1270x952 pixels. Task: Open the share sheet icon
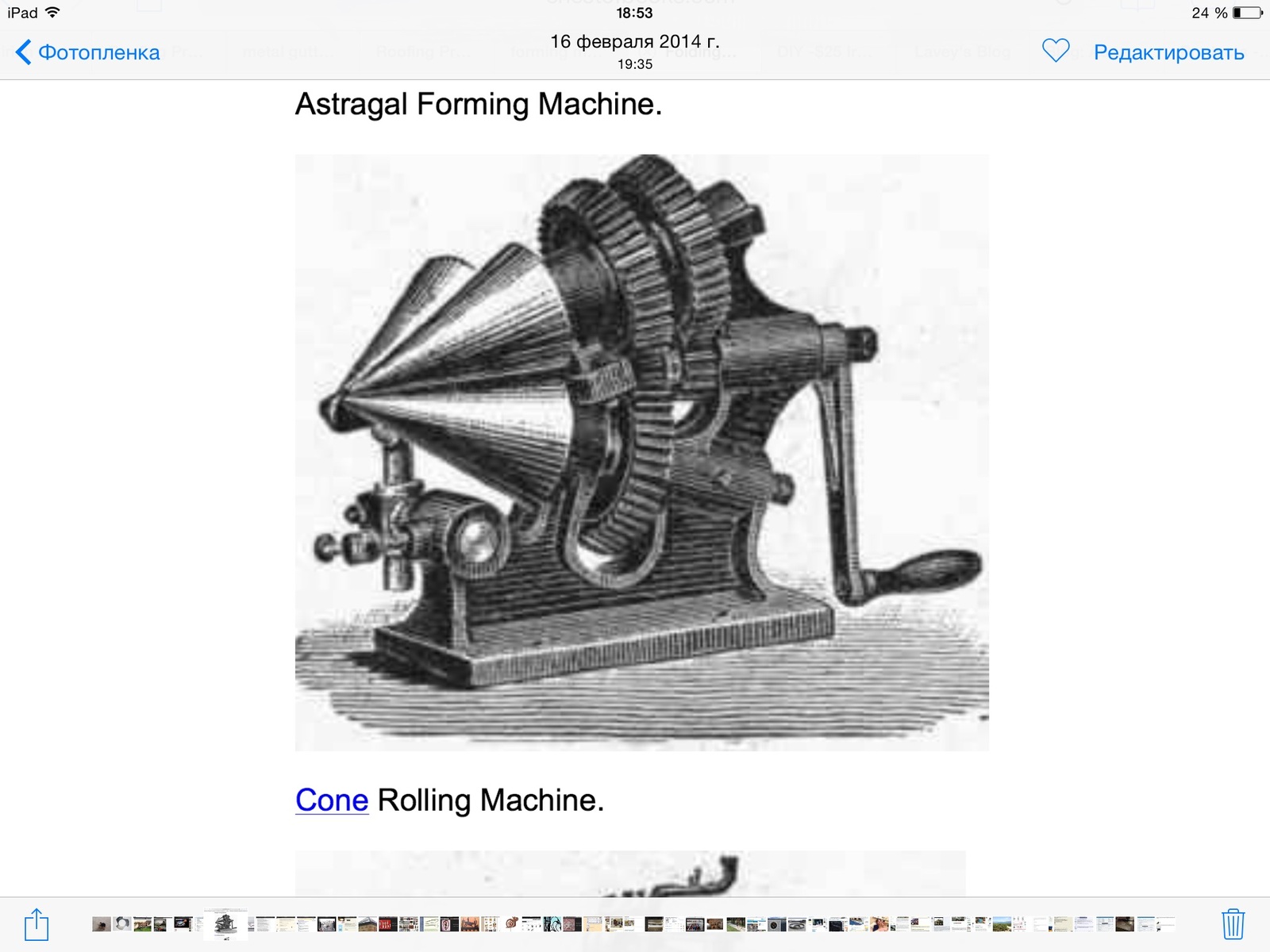pyautogui.click(x=37, y=924)
